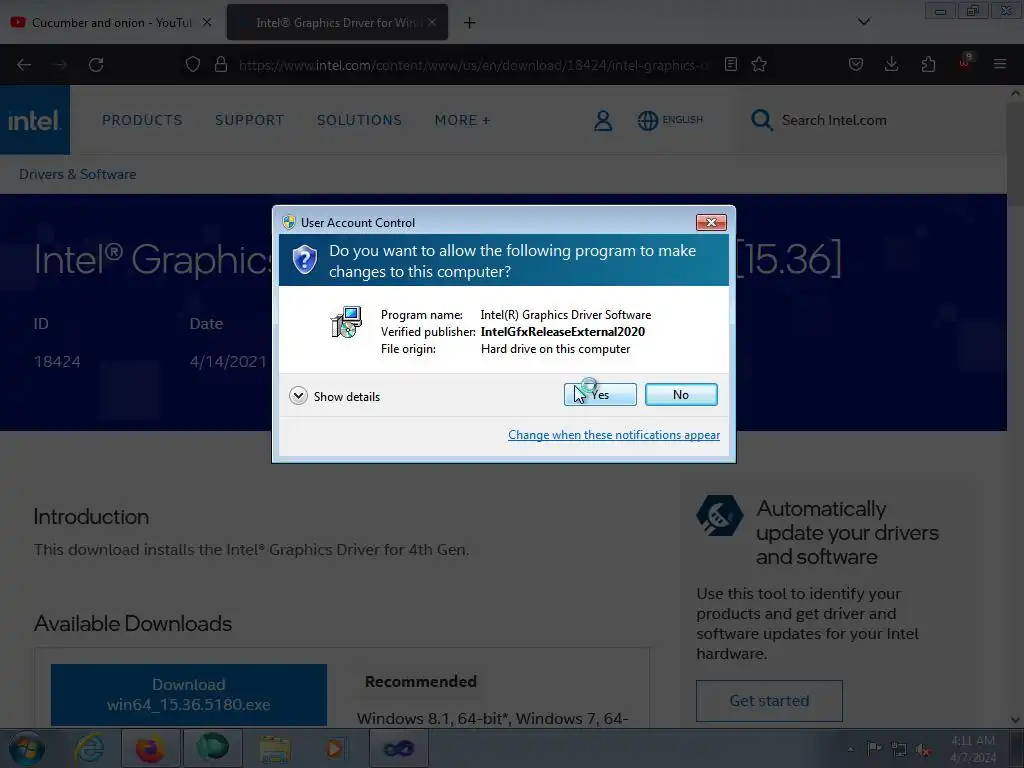Screen dimensions: 1024x768
Task: Reload the current page
Action: [x=96, y=65]
